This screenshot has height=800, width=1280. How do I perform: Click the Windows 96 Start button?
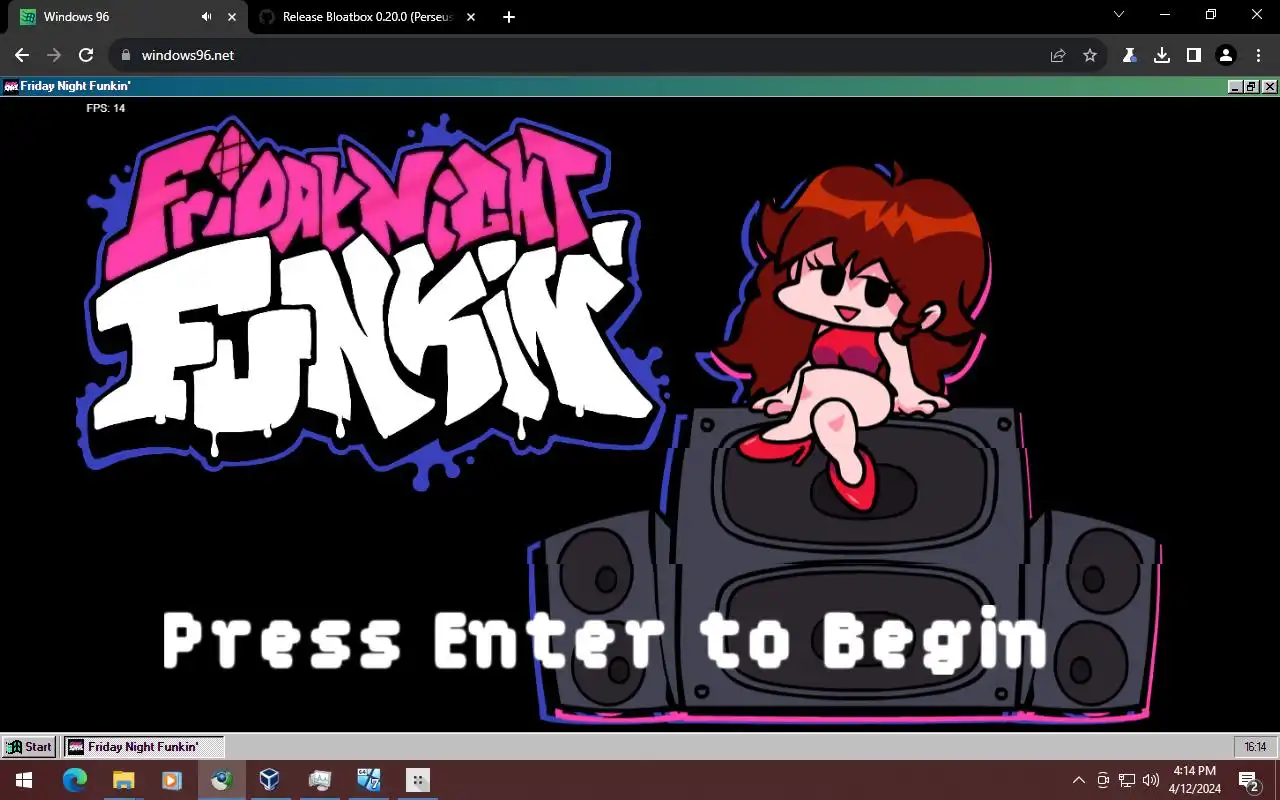[28, 747]
